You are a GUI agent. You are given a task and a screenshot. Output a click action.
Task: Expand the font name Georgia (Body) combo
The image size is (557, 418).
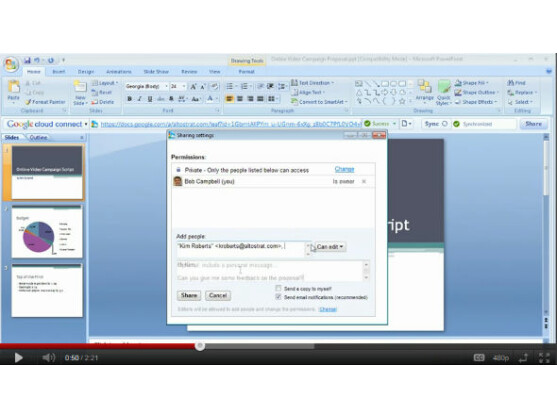(x=166, y=86)
